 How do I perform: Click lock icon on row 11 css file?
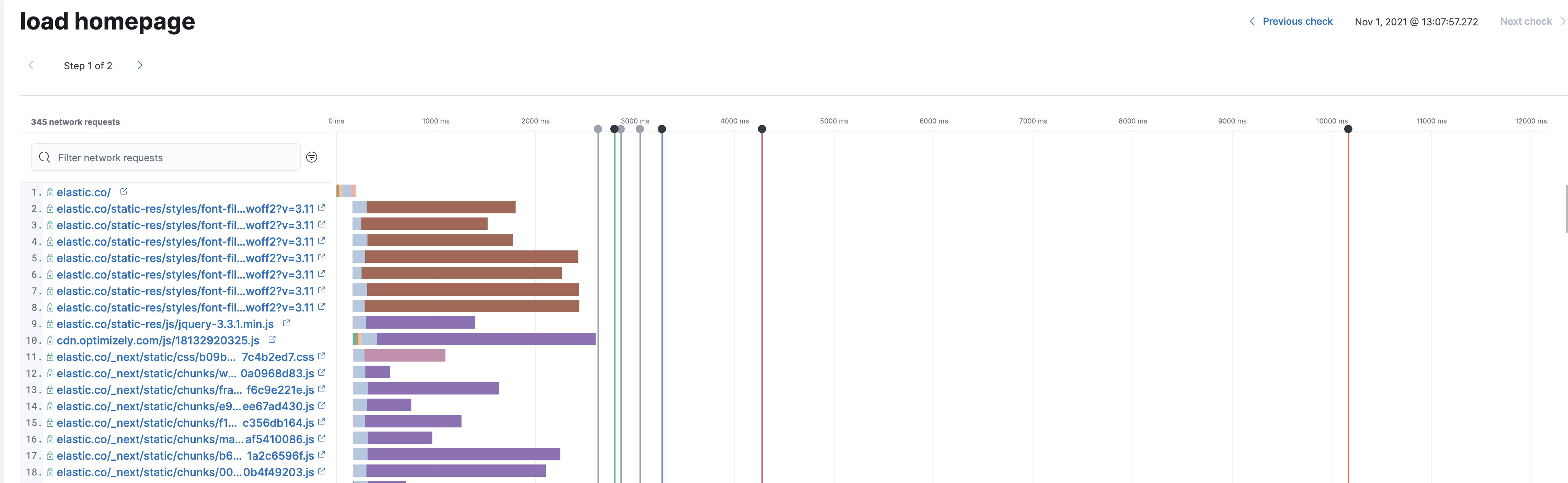coord(50,356)
